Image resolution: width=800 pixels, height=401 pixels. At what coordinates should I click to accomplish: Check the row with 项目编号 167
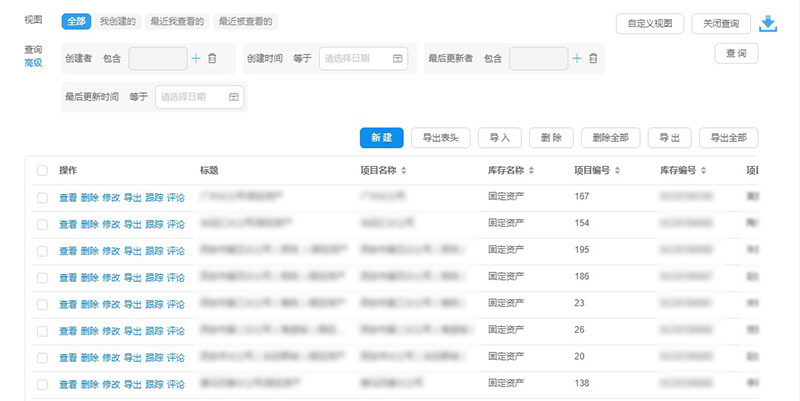tap(42, 197)
